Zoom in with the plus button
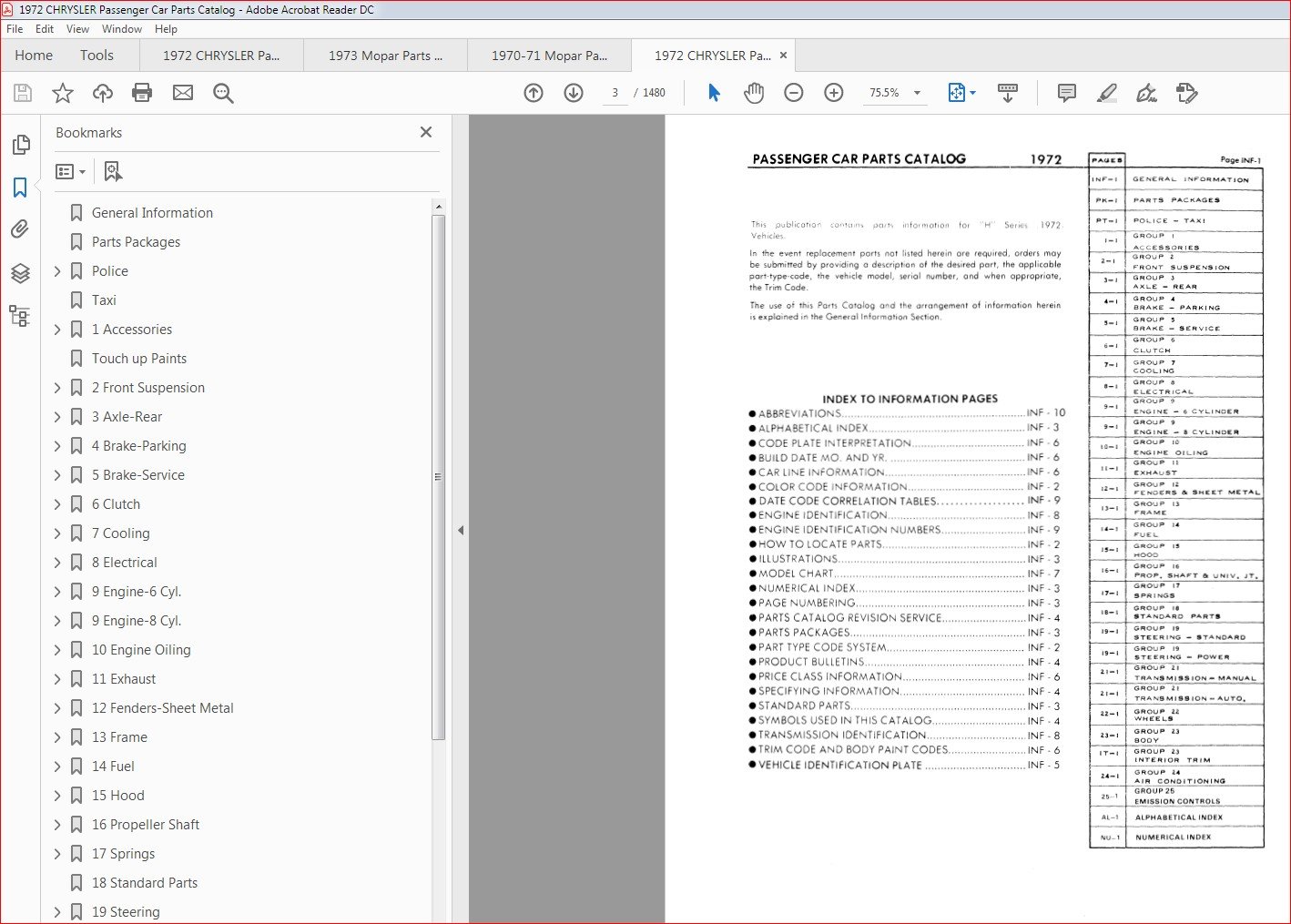1291x924 pixels. [834, 93]
